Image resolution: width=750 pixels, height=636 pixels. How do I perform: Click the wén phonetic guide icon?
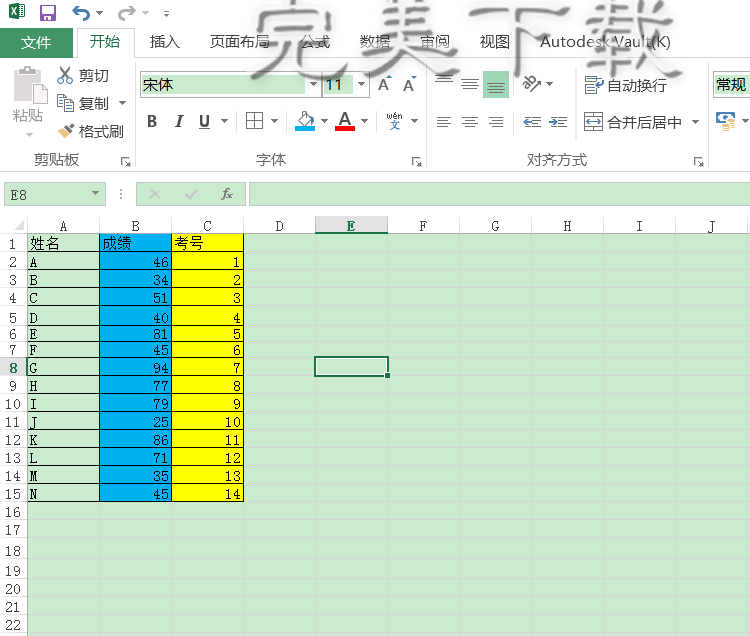point(395,121)
